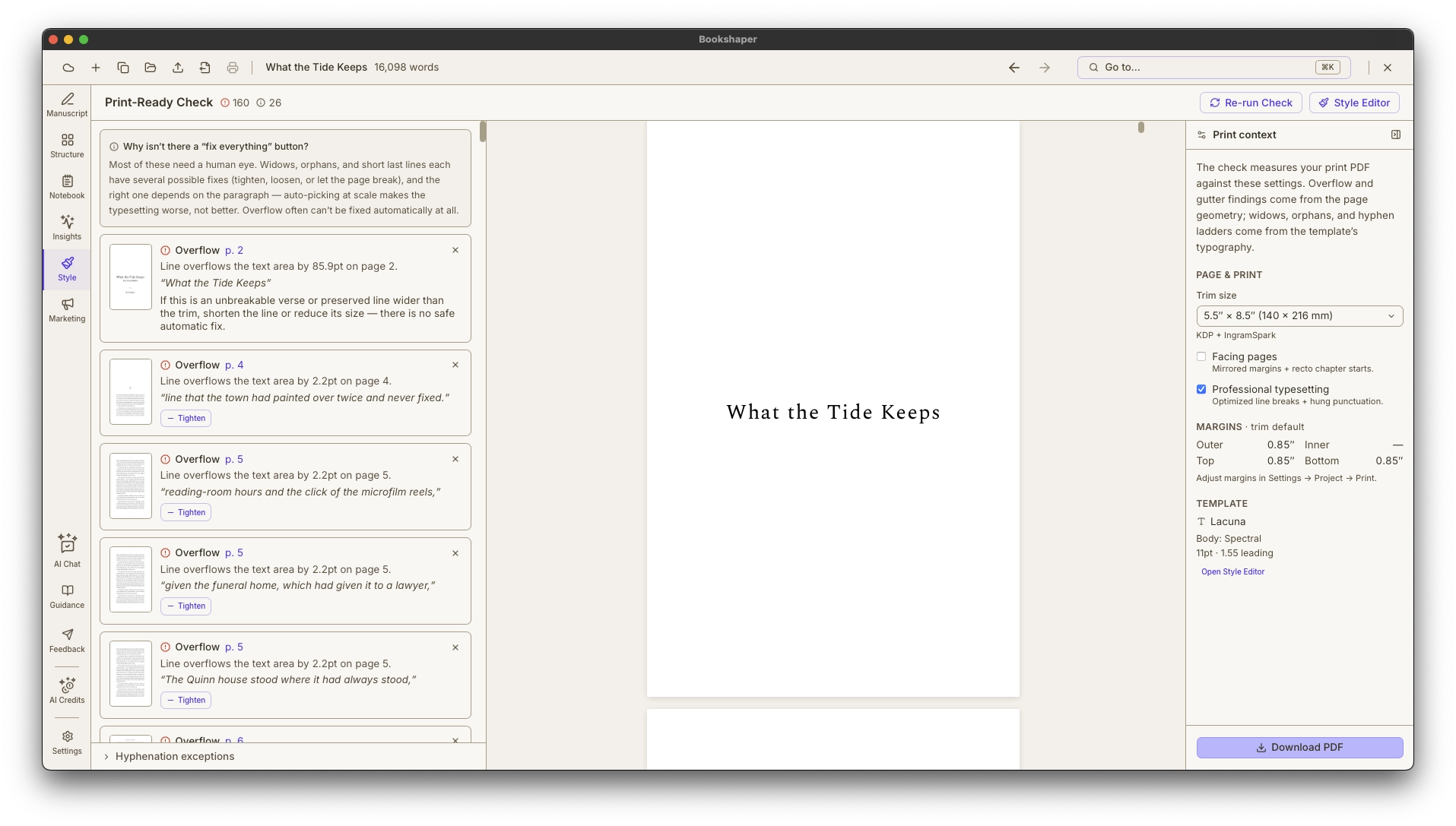Toggle Professional typesetting checkbox
The width and height of the screenshot is (1456, 826).
[x=1201, y=389]
